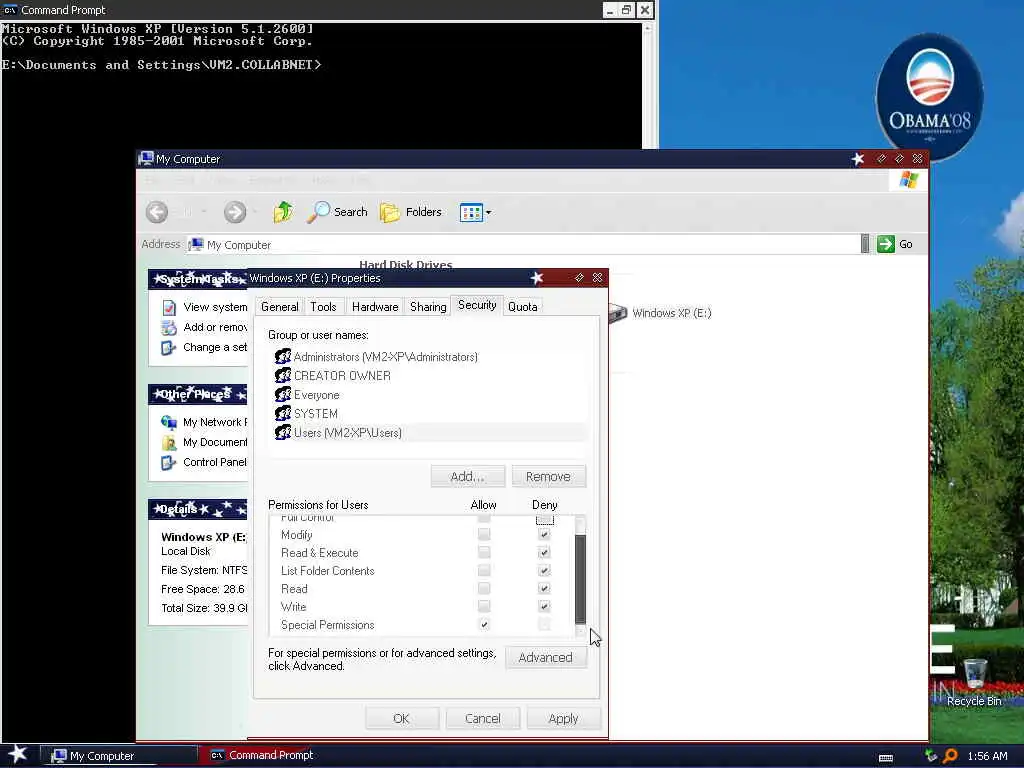The width and height of the screenshot is (1024, 768).
Task: Open the Recycle Bin desktop icon
Action: [x=974, y=682]
